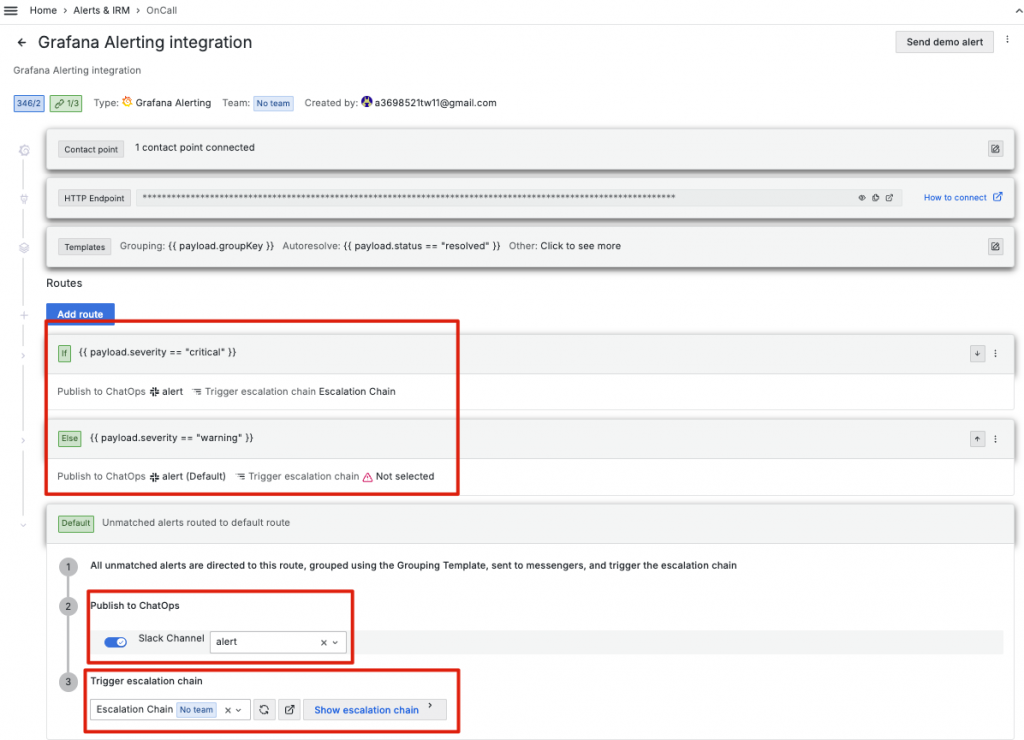The width and height of the screenshot is (1024, 740).
Task: Click the Grouping payload.groupKey template text
Action: coord(197,246)
